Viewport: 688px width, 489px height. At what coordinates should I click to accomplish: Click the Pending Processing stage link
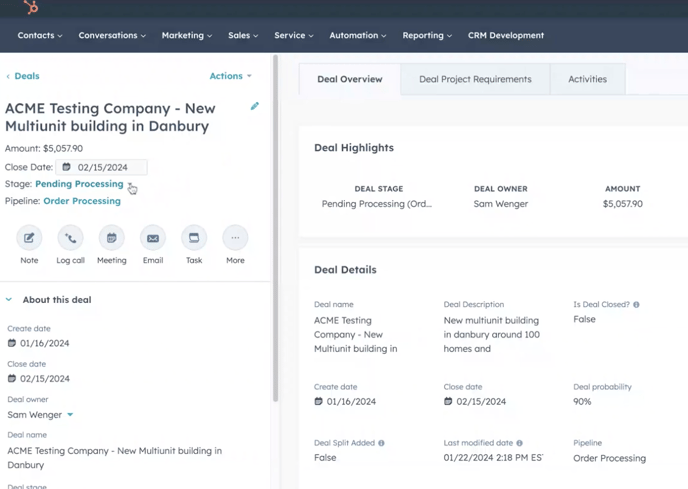pos(79,184)
